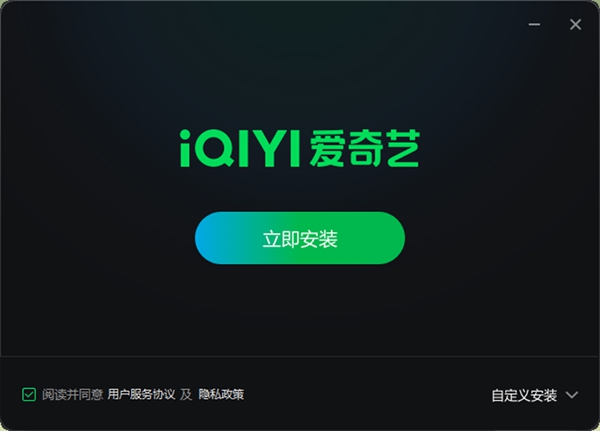600x431 pixels.
Task: Click the 阅读并同意 checkbox label
Action: click(72, 395)
